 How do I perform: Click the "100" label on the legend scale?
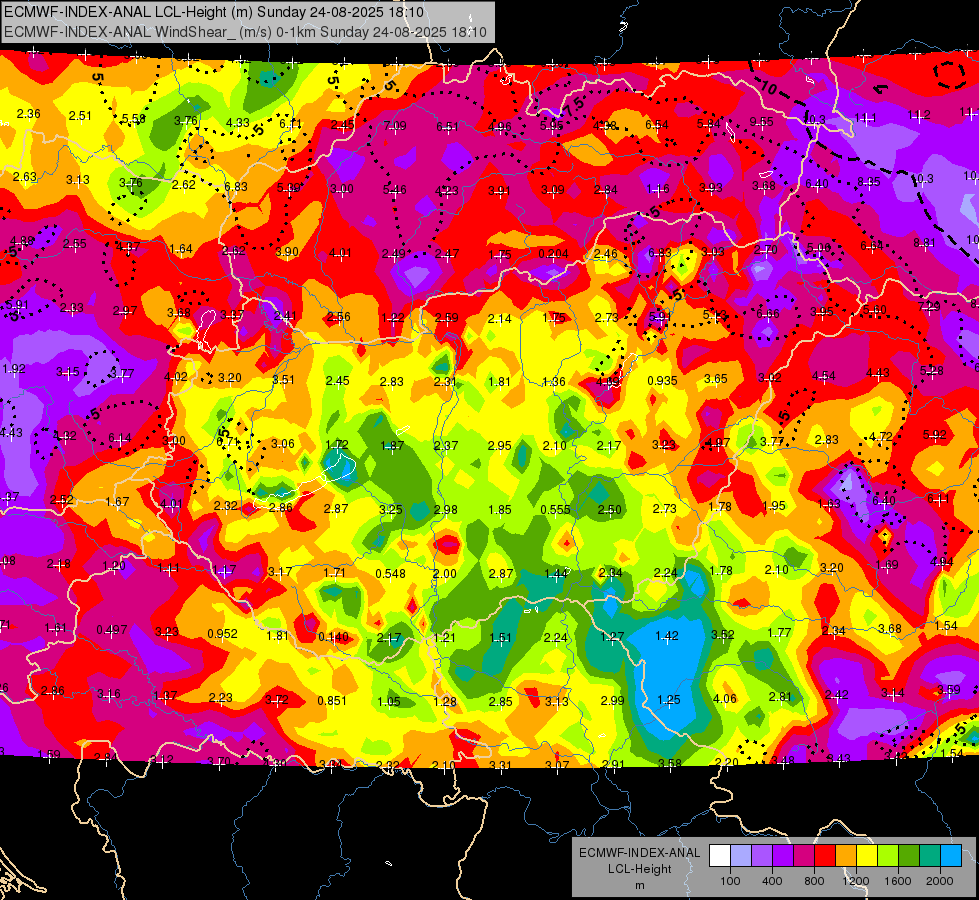tap(730, 881)
